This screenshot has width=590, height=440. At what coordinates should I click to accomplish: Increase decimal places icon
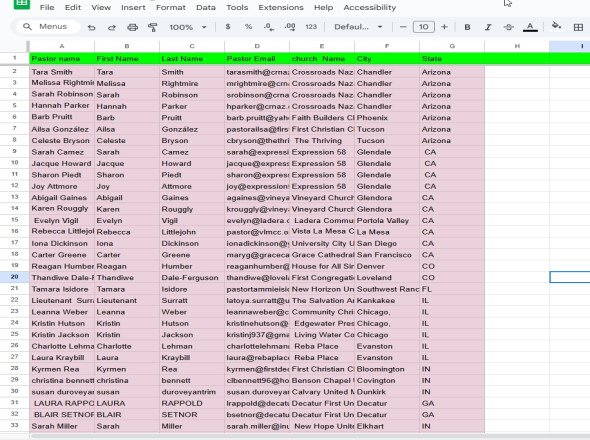290,27
